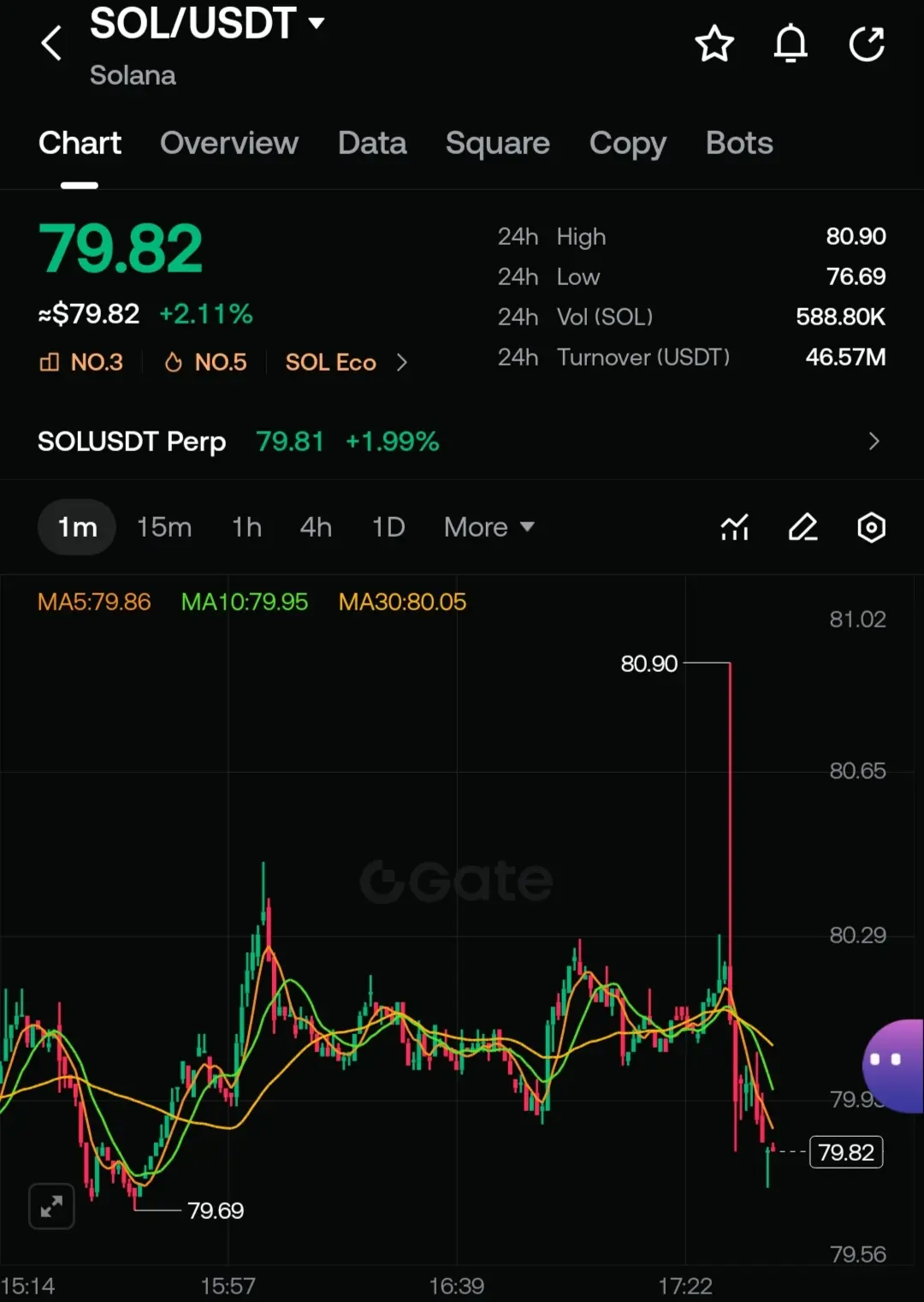Add SOL/USDT to favorites with star
The height and width of the screenshot is (1302, 924).
(714, 44)
